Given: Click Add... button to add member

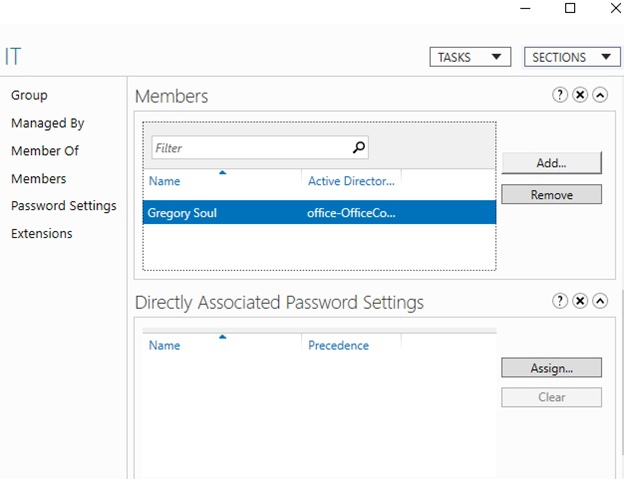Looking at the screenshot, I should coord(551,162).
